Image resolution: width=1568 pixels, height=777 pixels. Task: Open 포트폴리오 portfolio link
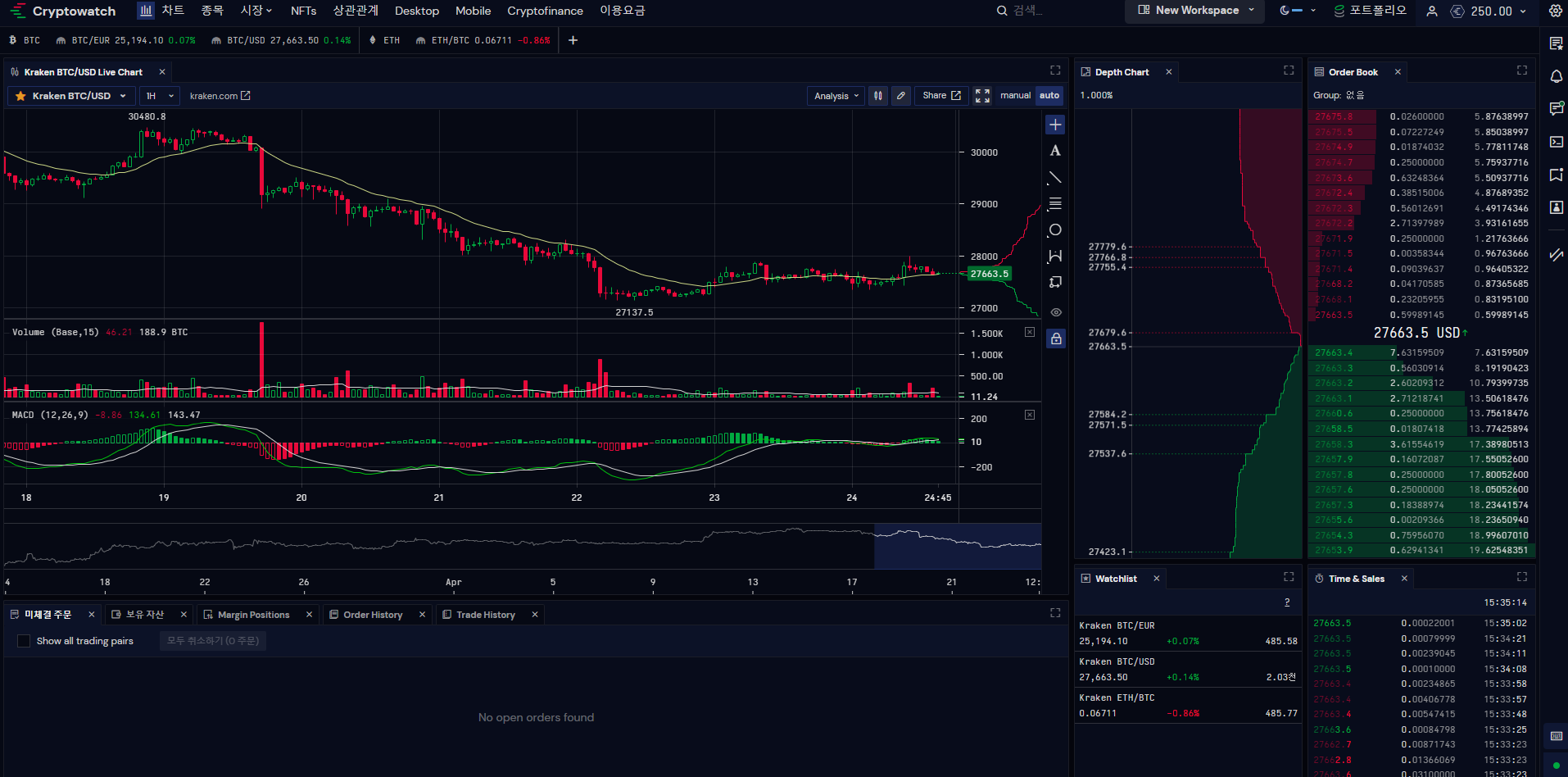pos(1371,11)
